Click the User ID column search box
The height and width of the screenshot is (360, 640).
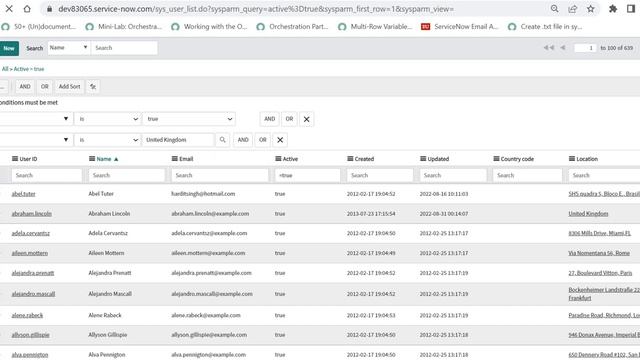(x=47, y=175)
